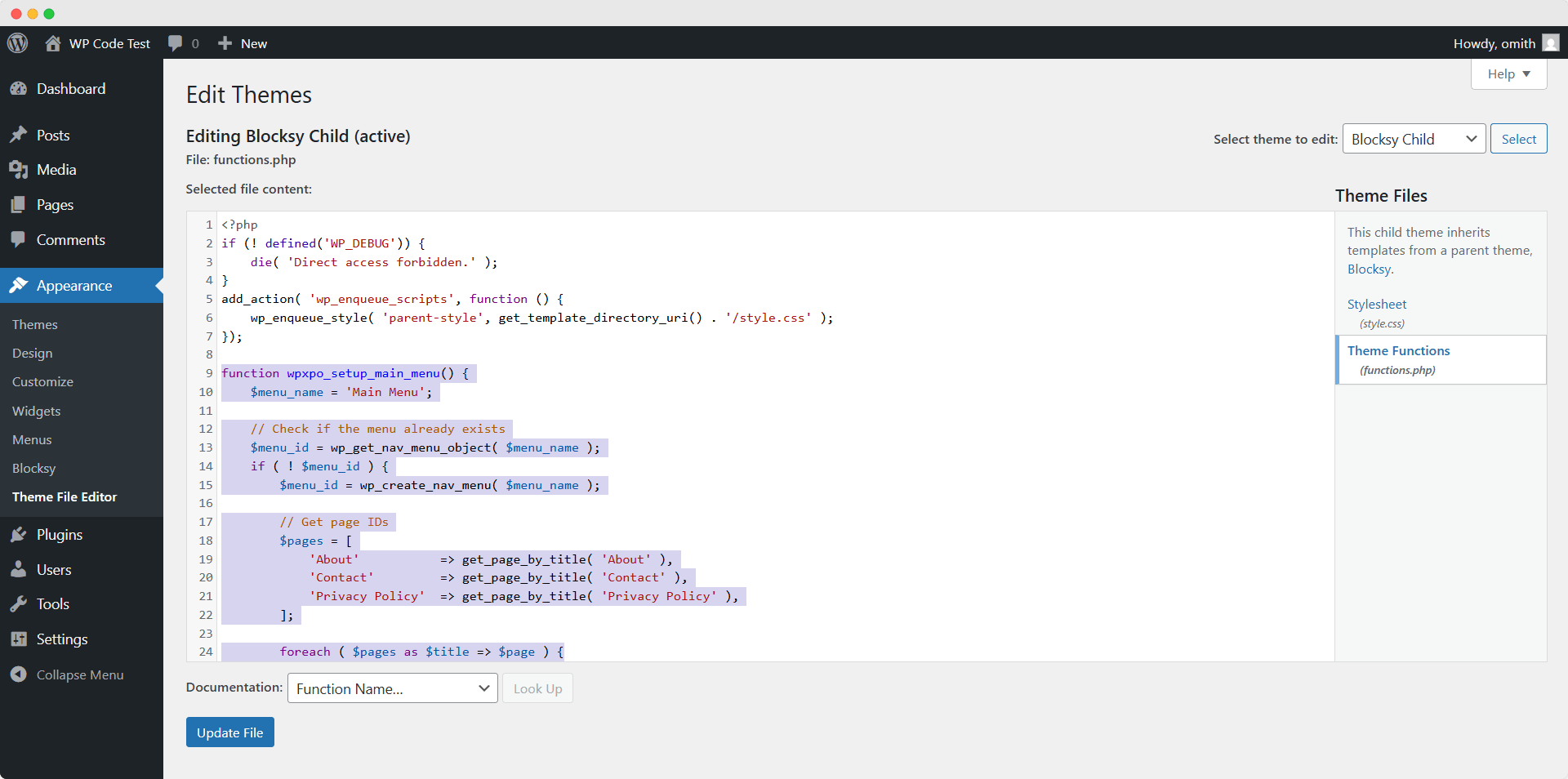Image resolution: width=1568 pixels, height=779 pixels.
Task: Open the Menus submenu item
Action: pyautogui.click(x=32, y=440)
